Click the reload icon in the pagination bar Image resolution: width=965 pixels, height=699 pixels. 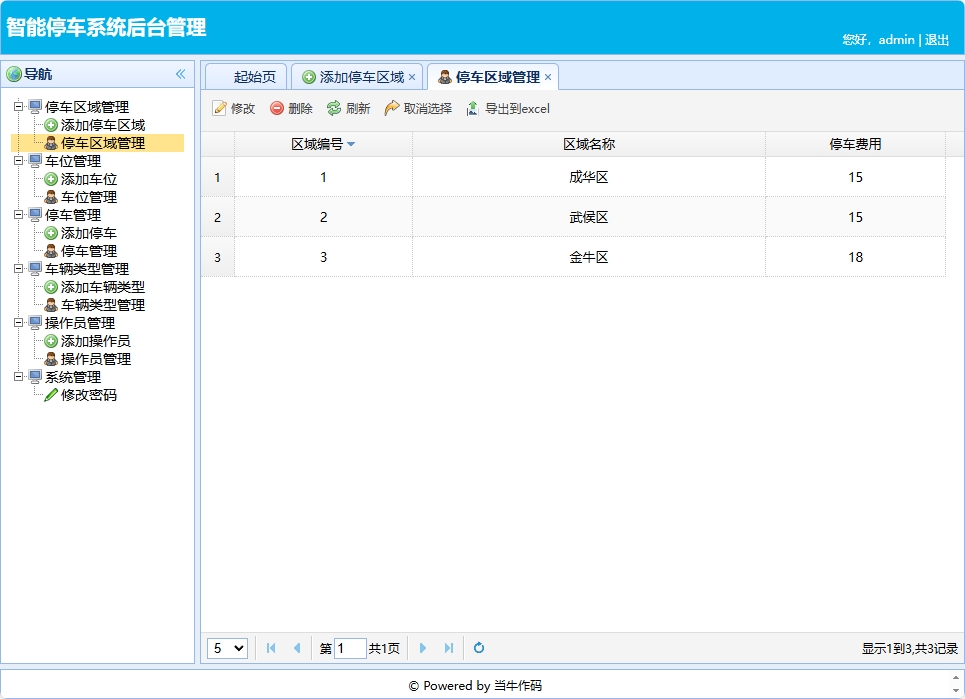[478, 648]
